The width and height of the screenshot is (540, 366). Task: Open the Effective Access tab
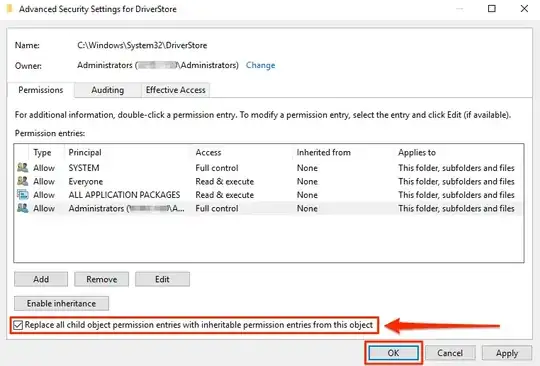point(175,90)
